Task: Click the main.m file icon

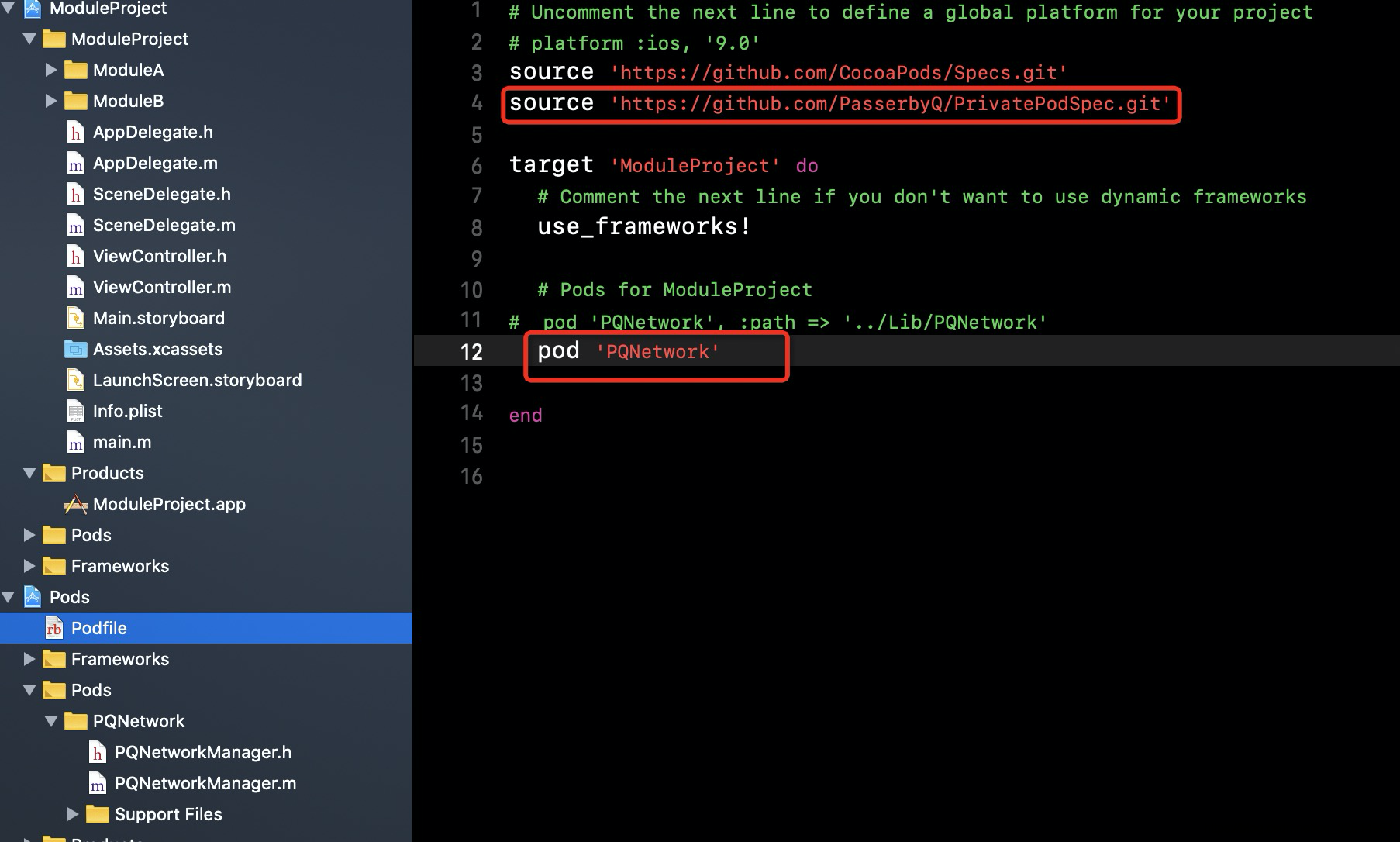Action: (75, 442)
